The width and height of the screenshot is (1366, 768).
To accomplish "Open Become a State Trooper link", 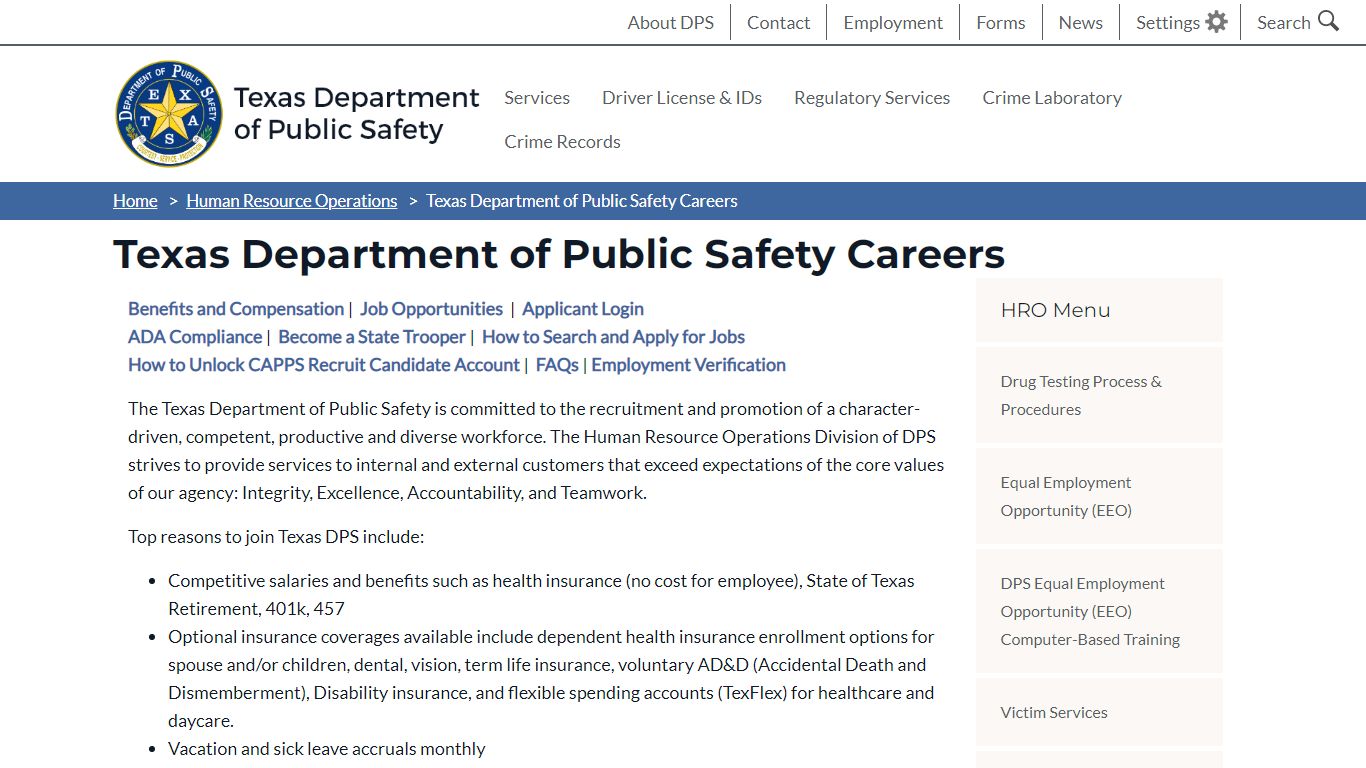I will pos(372,337).
